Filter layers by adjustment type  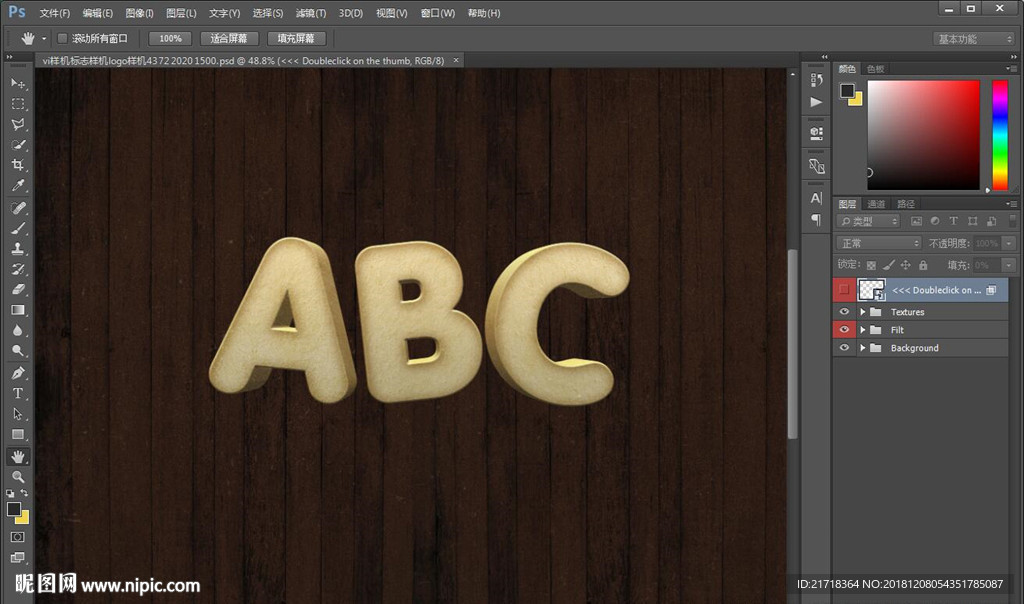(x=935, y=221)
